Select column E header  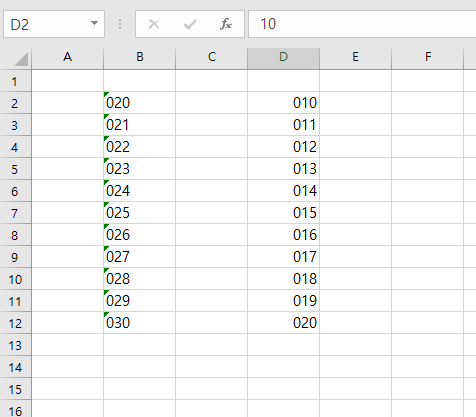pyautogui.click(x=356, y=57)
